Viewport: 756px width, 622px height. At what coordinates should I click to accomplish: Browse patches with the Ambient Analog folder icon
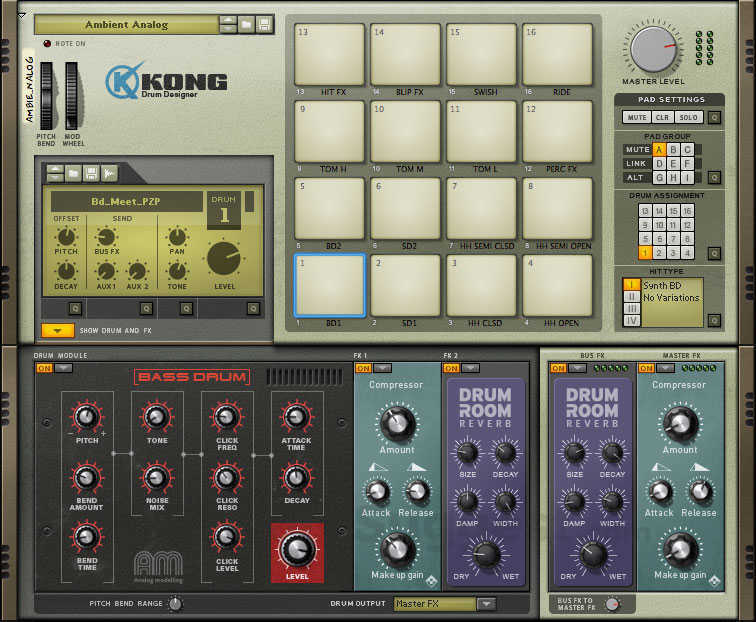(x=247, y=24)
